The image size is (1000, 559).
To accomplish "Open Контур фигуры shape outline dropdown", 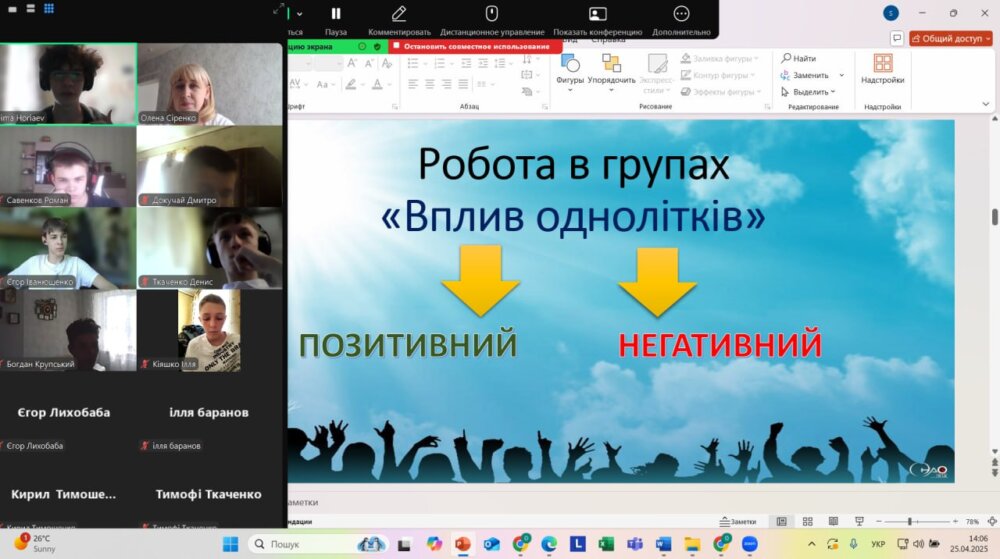I will pyautogui.click(x=718, y=75).
